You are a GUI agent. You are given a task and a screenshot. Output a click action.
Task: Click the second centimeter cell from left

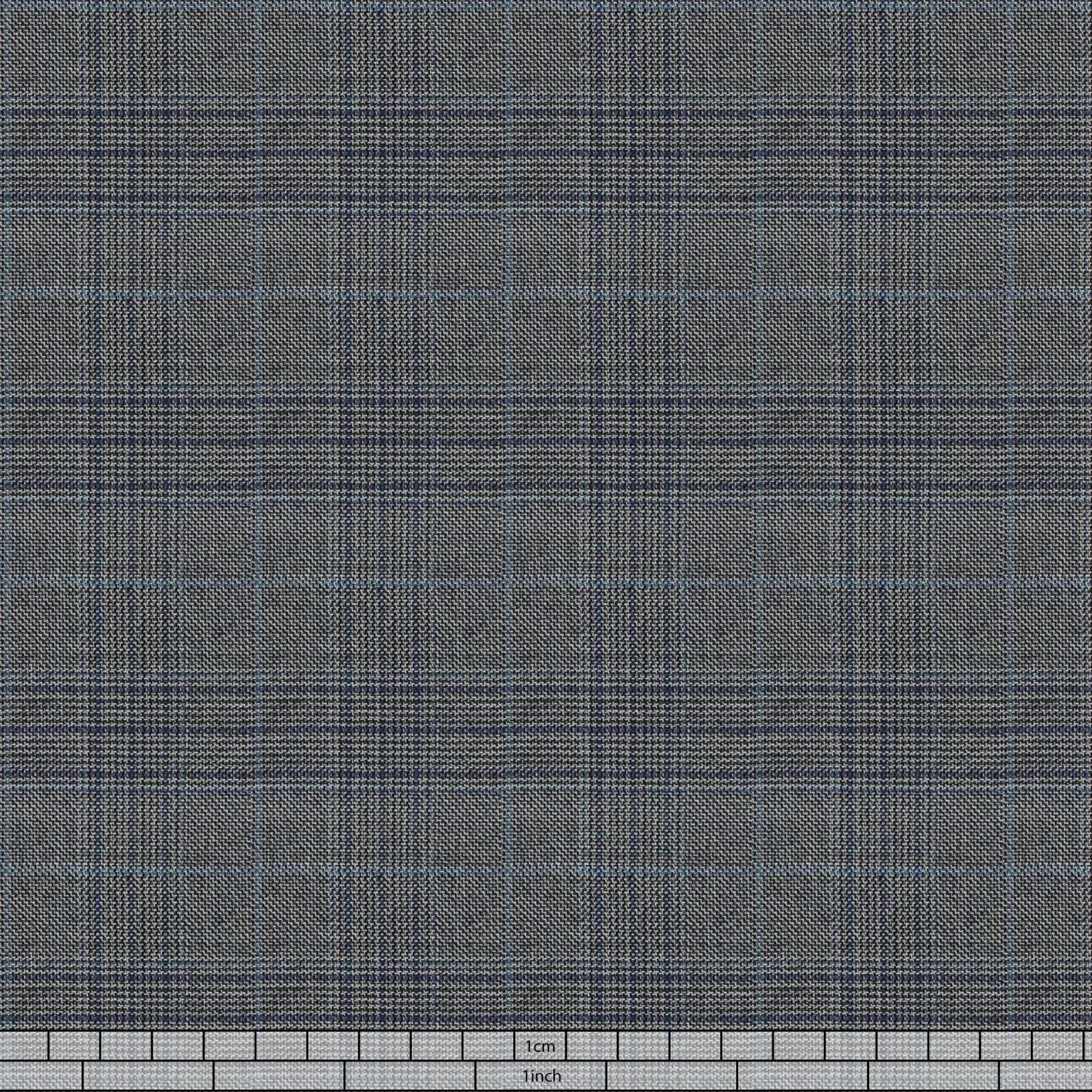tap(75, 1046)
